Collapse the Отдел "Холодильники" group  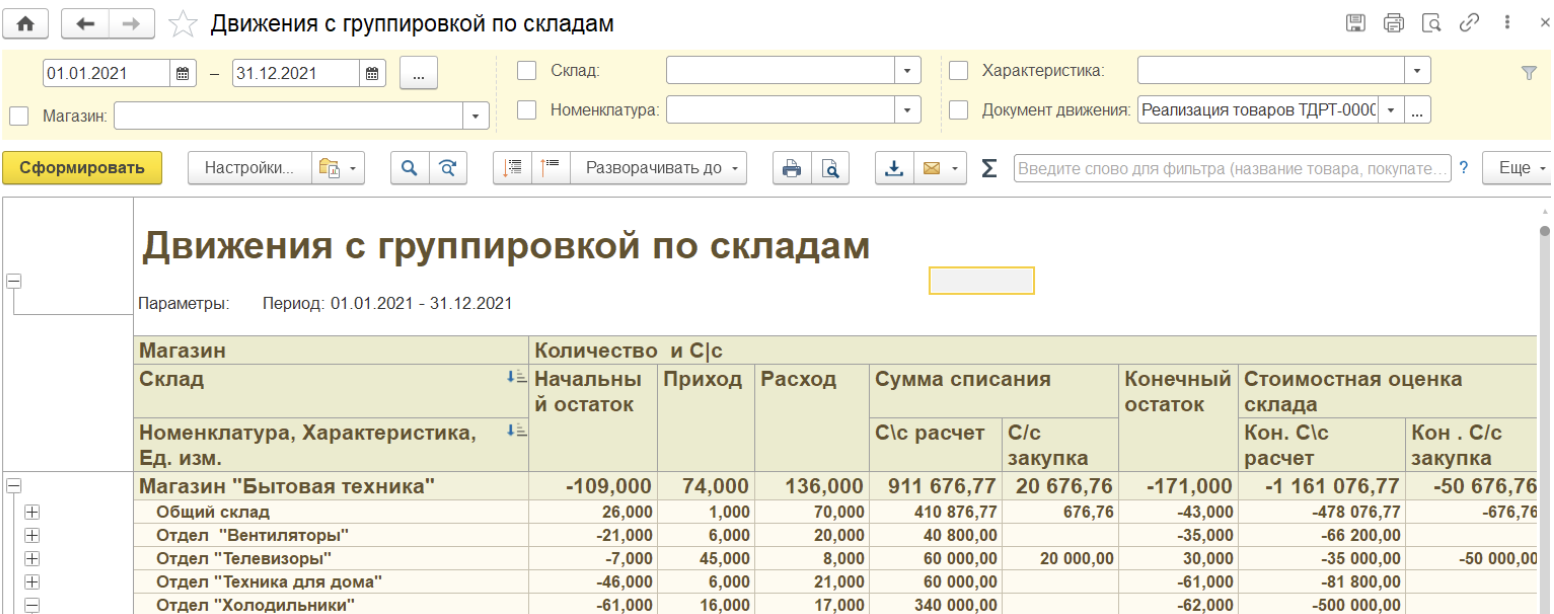[32, 605]
